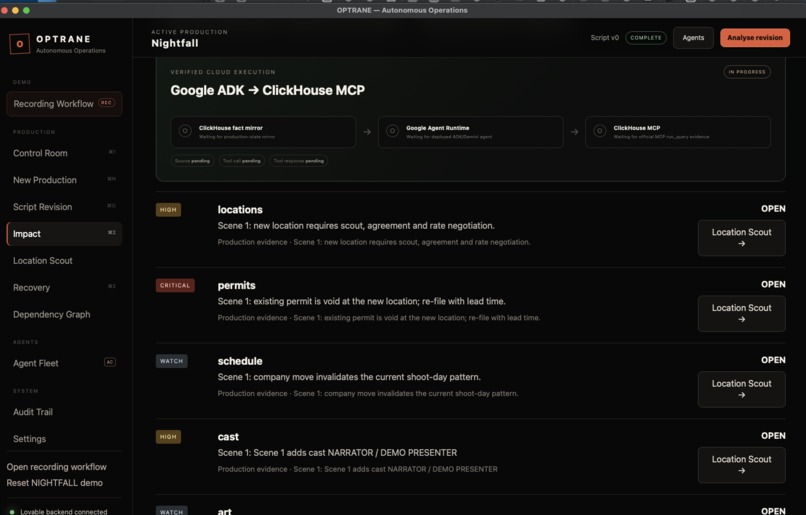
Task: Click the permits issue title
Action: coord(236,285)
